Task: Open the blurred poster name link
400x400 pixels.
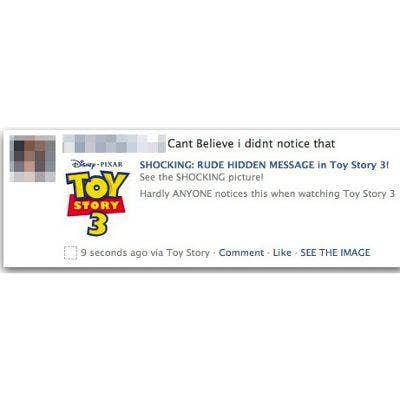Action: [x=114, y=144]
